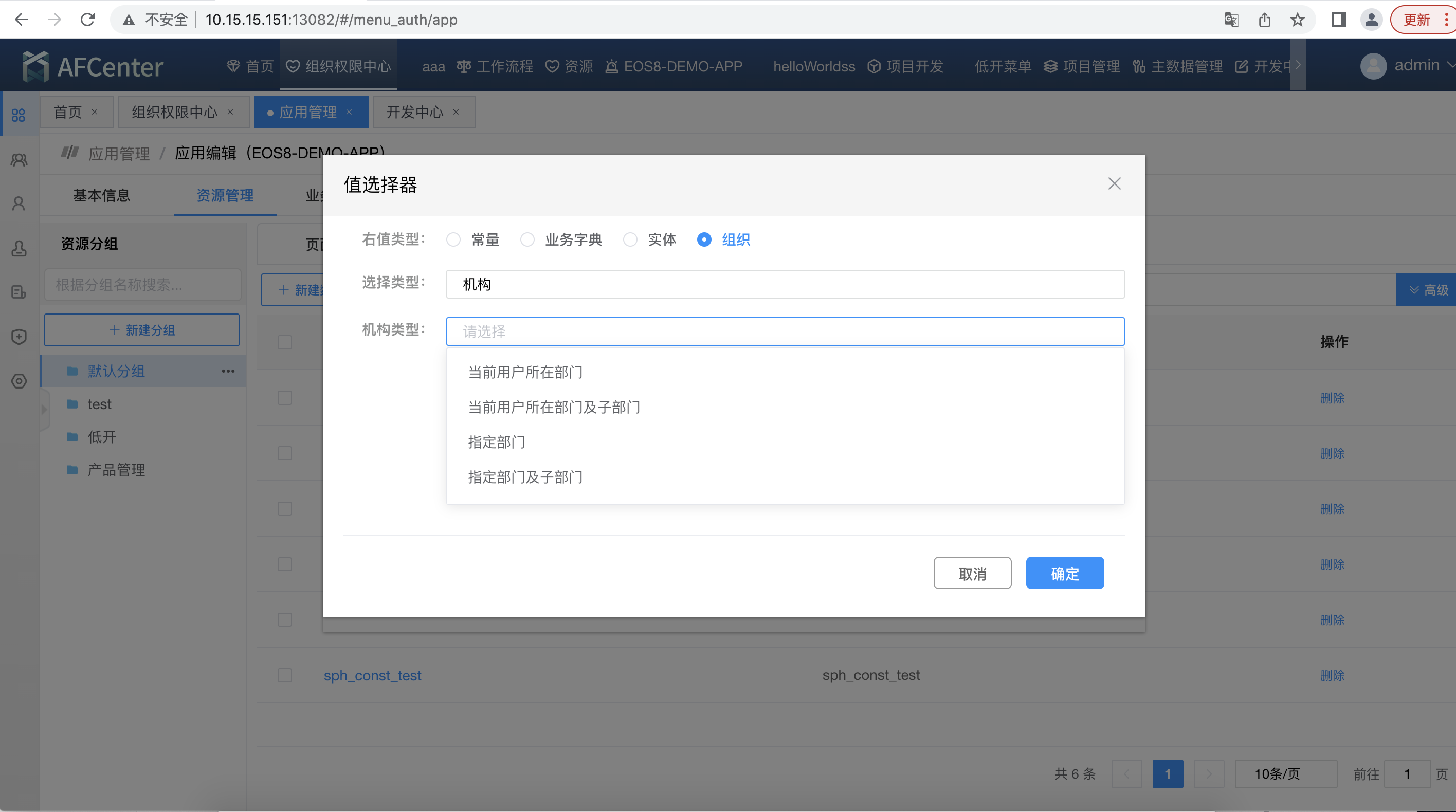The width and height of the screenshot is (1456, 812).
Task: Choose the 实体 radio option
Action: (630, 239)
